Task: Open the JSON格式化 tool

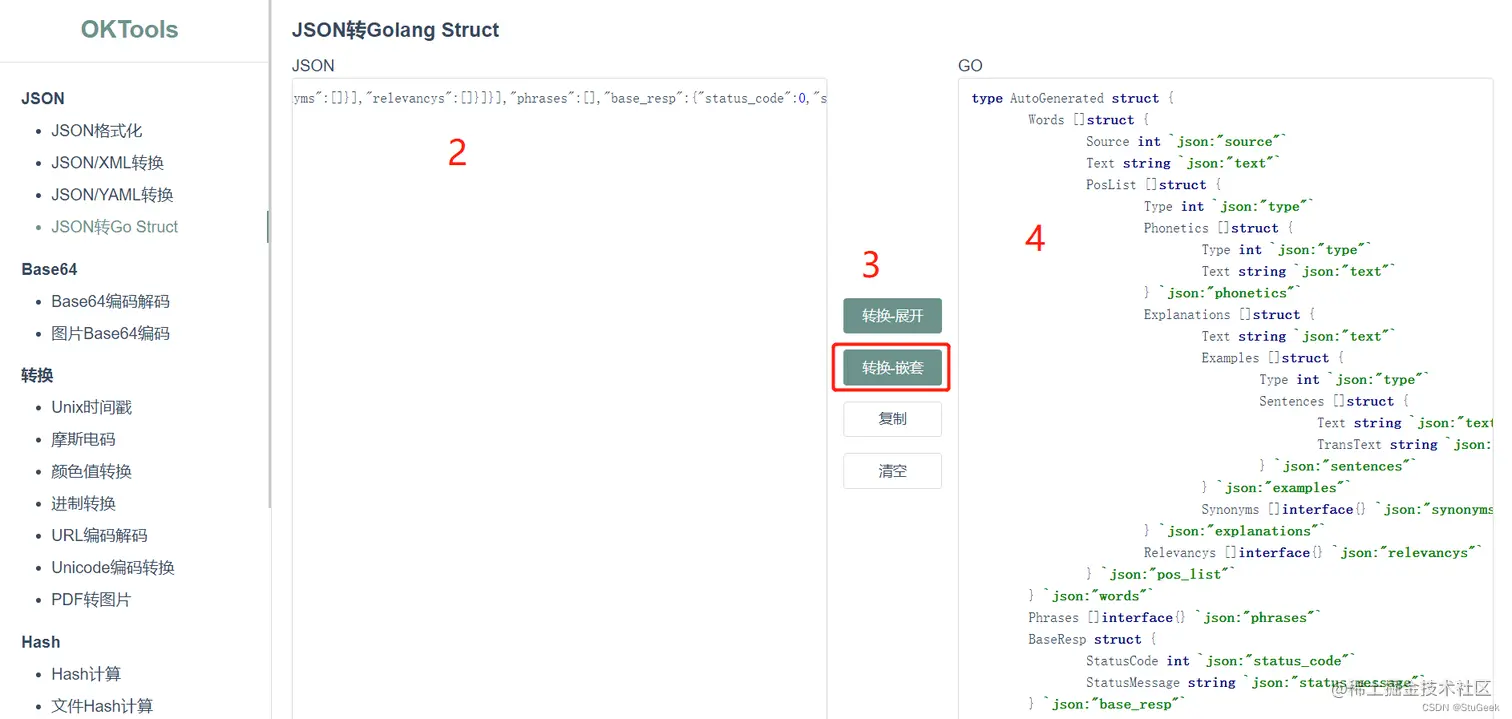Action: click(x=97, y=131)
